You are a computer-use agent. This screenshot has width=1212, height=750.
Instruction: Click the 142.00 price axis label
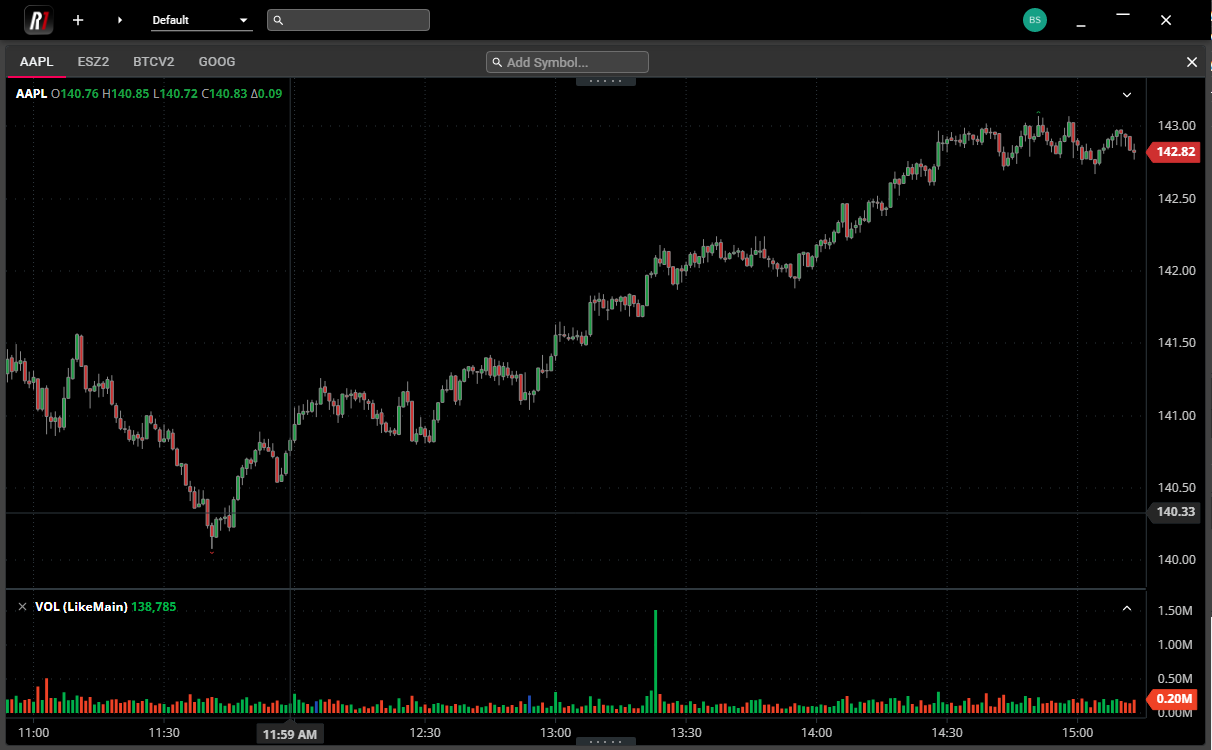pos(1176,270)
